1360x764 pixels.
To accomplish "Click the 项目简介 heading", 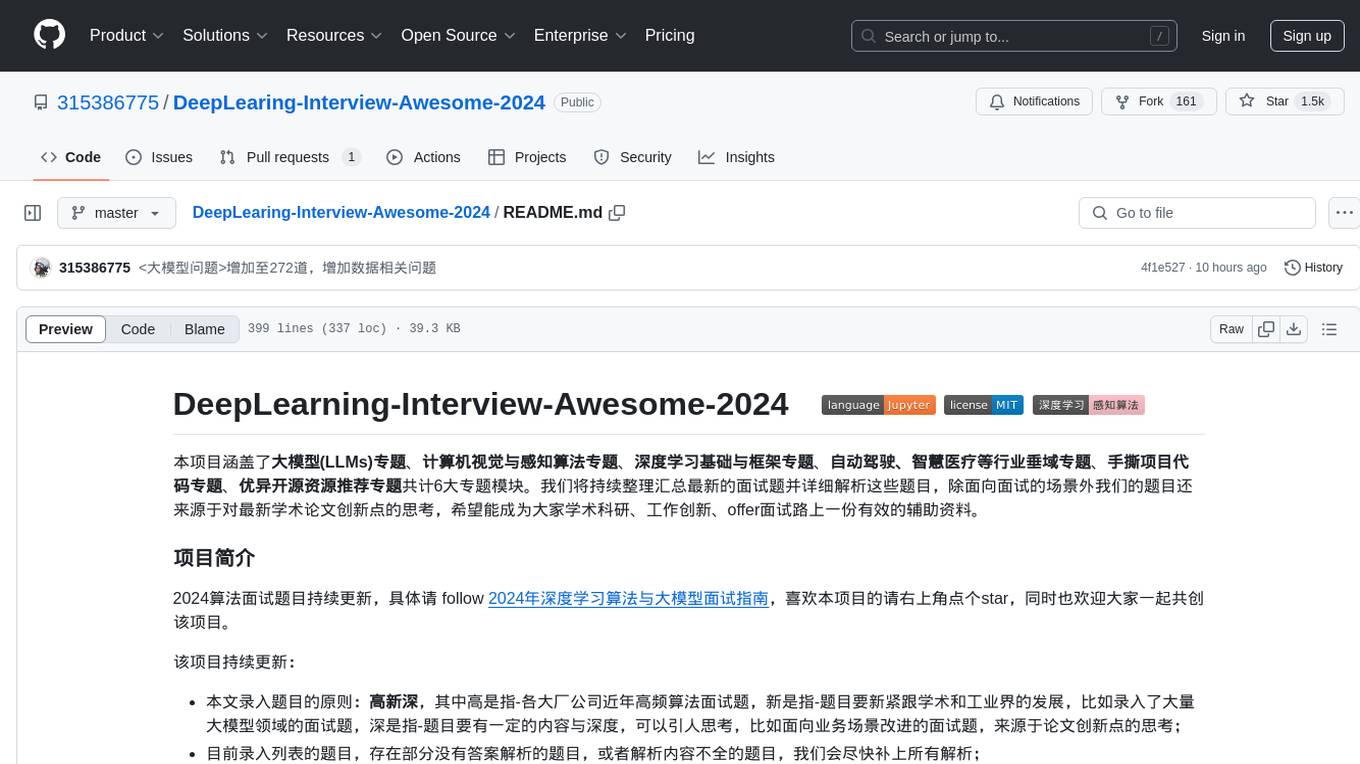I will click(x=214, y=557).
